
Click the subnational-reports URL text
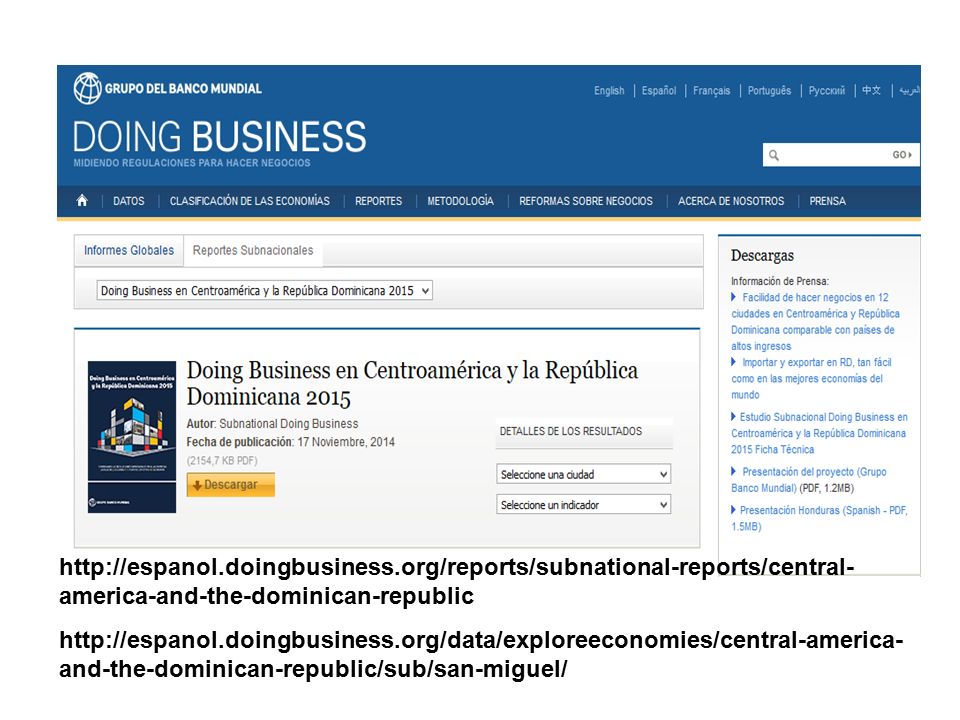click(x=457, y=581)
